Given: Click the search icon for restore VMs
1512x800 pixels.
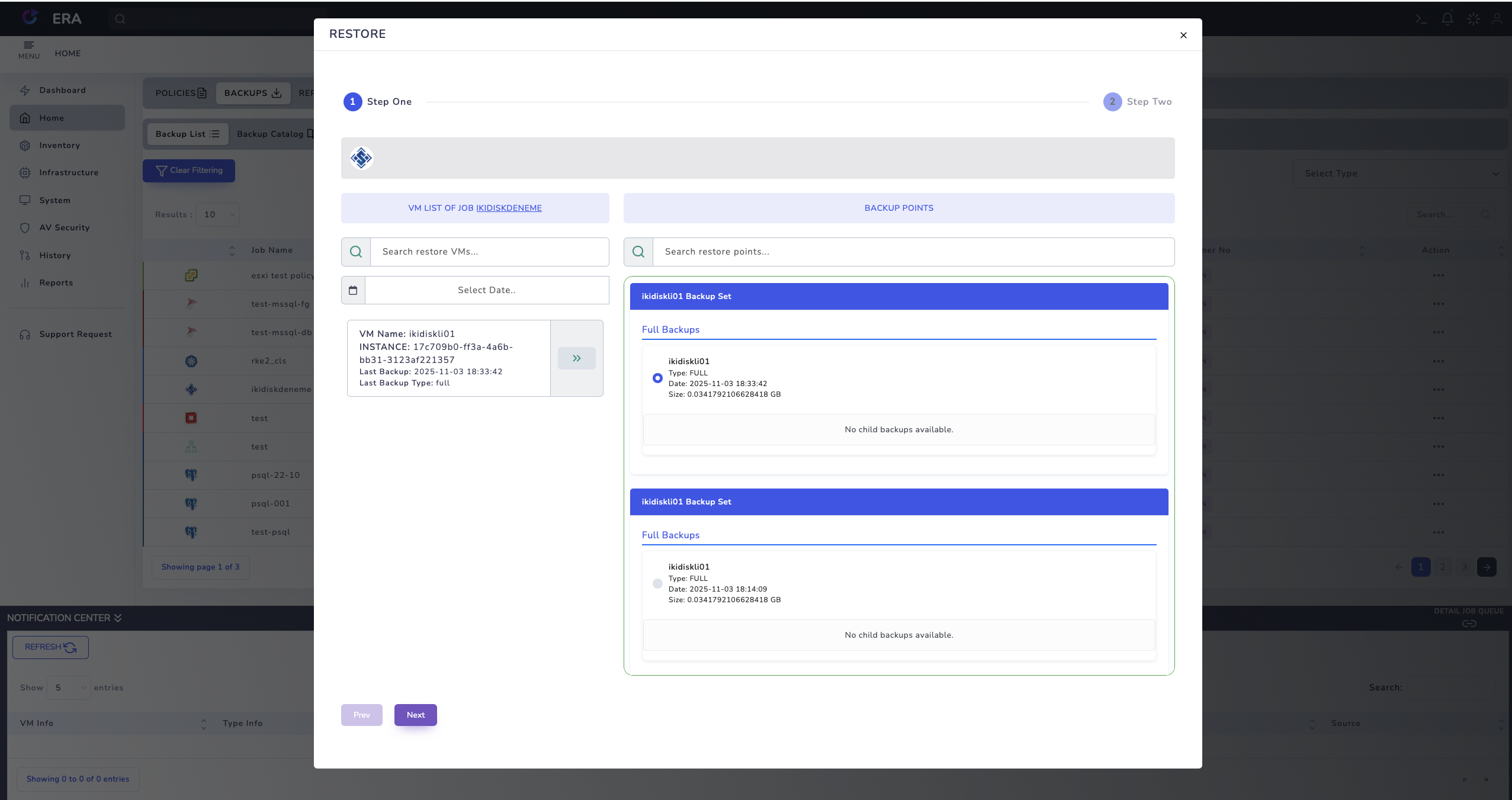Looking at the screenshot, I should (x=356, y=252).
